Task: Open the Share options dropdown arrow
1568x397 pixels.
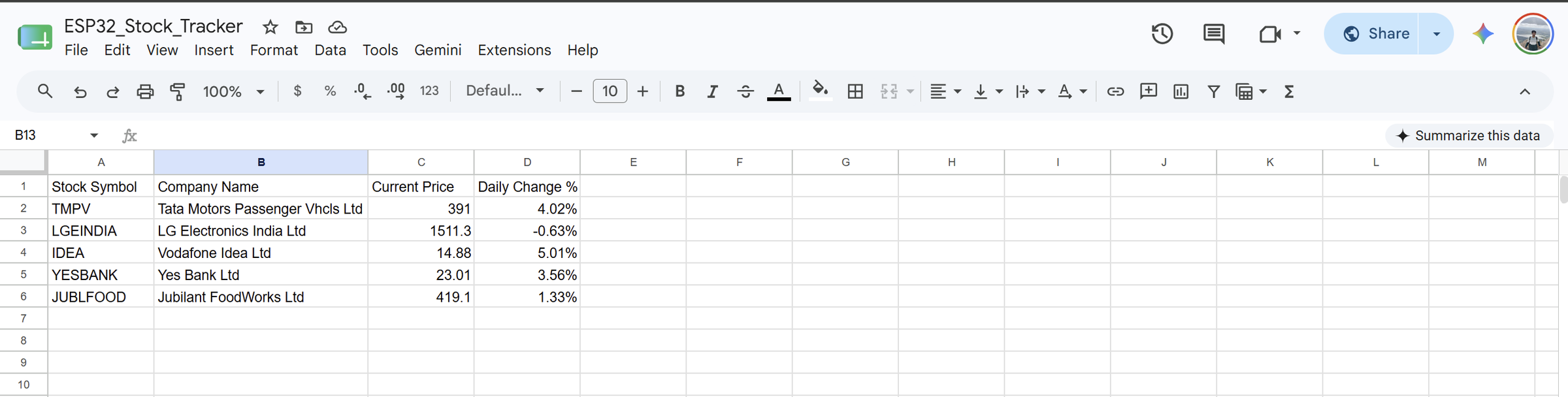Action: [1437, 34]
